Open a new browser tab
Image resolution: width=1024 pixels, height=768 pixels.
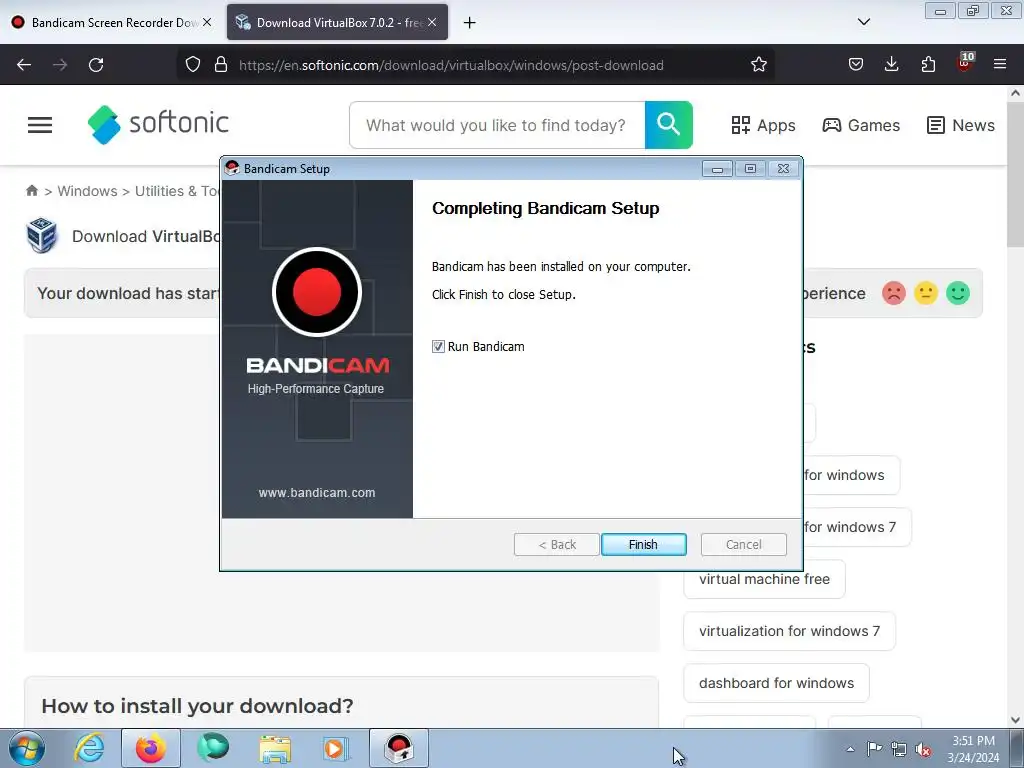[x=469, y=23]
